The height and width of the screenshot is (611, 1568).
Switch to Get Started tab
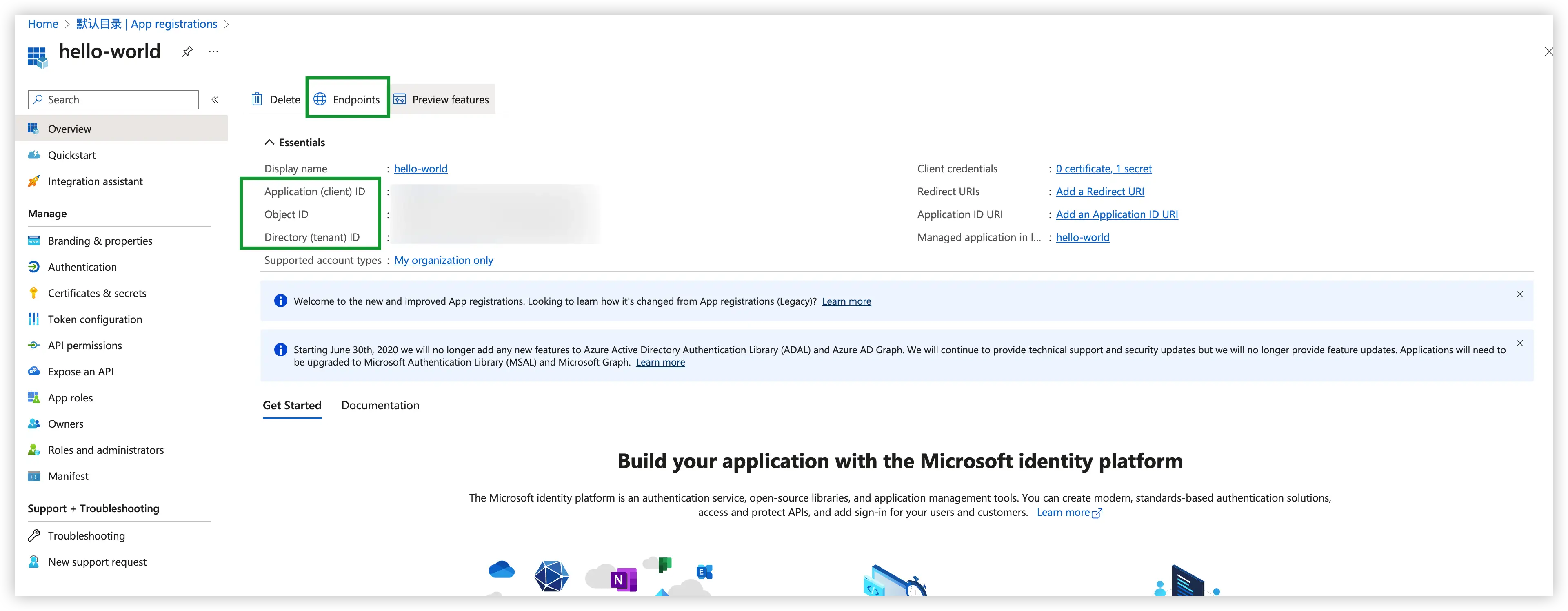(x=291, y=406)
